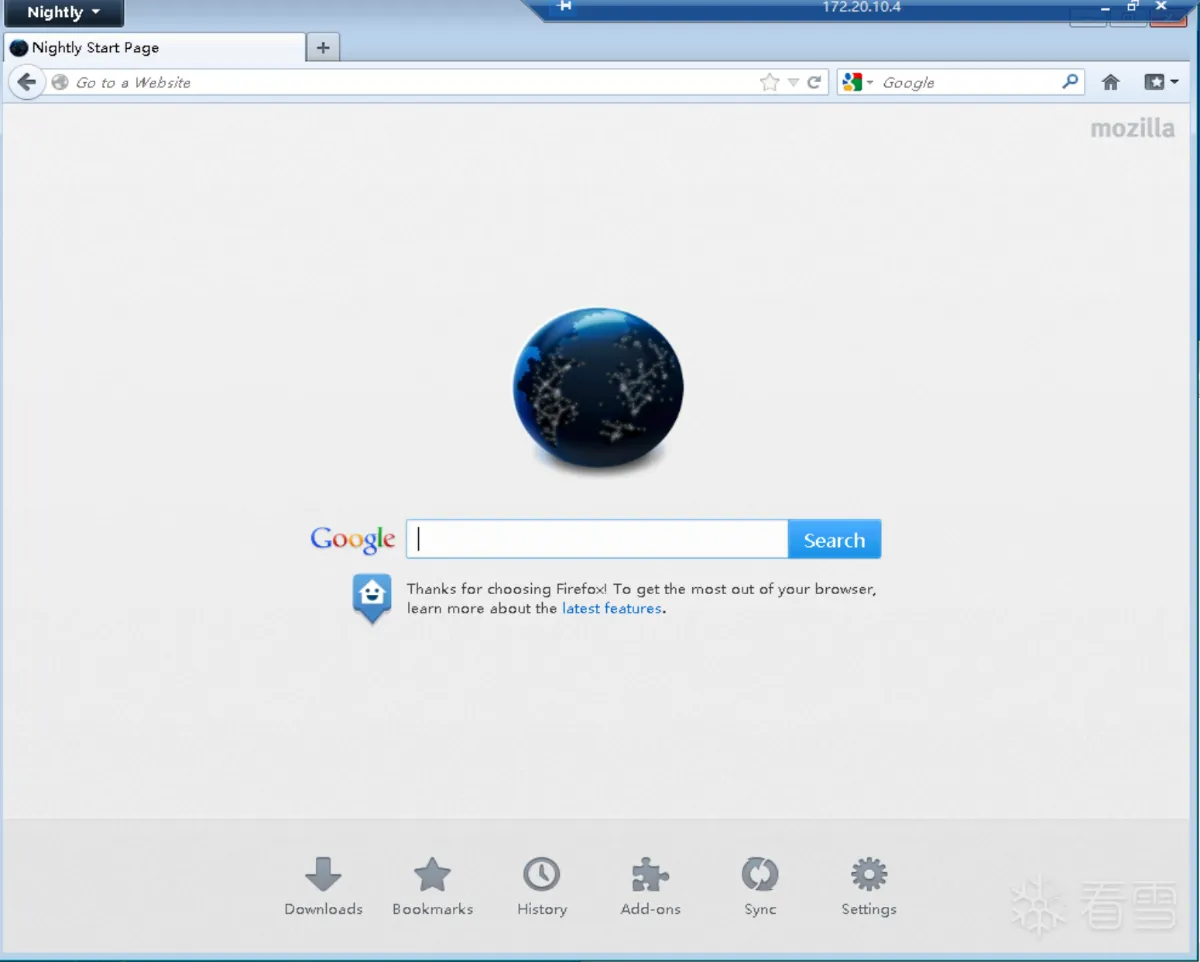Open a new tab with plus button
This screenshot has width=1200, height=962.
(x=323, y=47)
